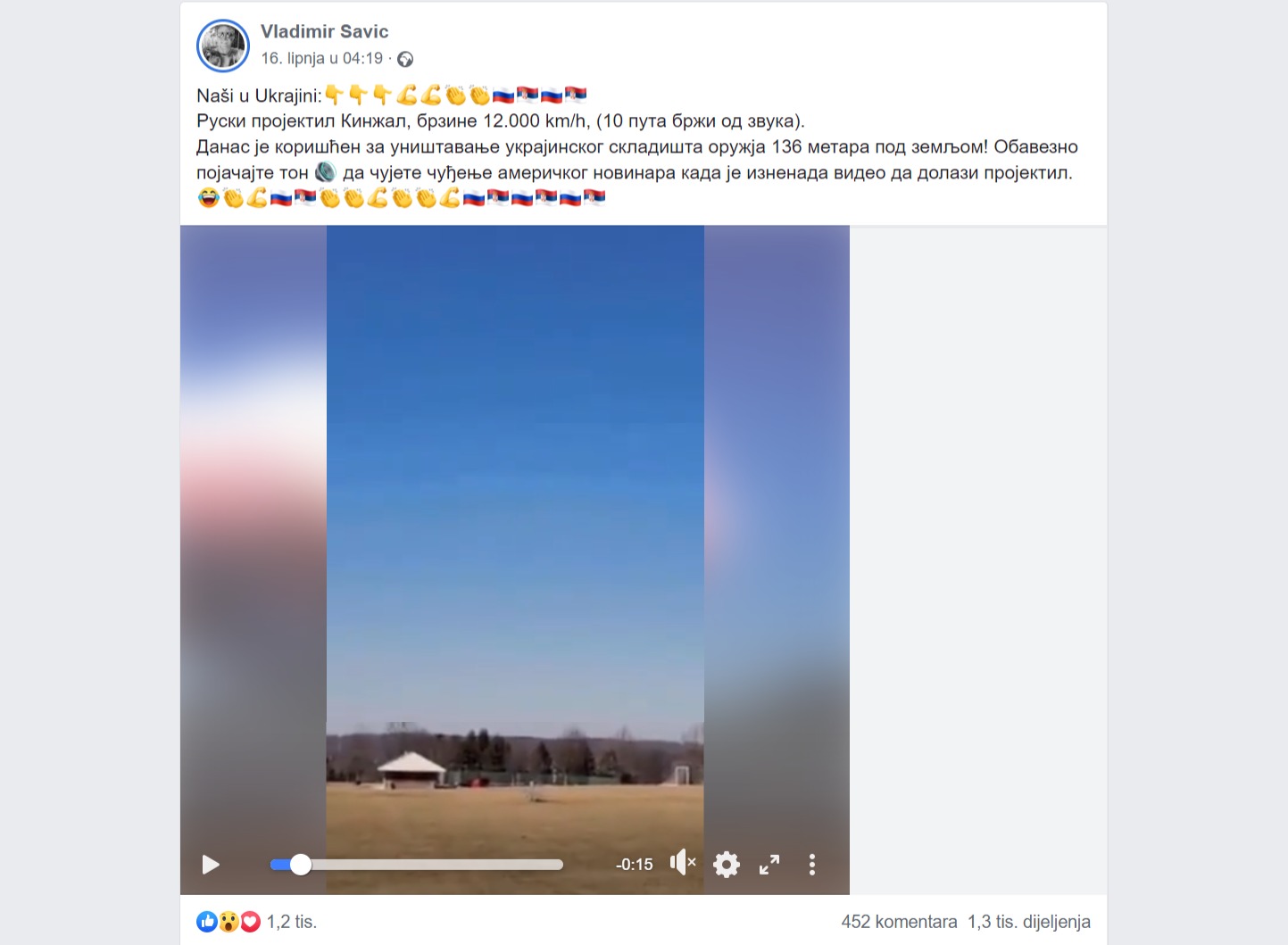Play the video
Screen dimensions: 1288x945
click(211, 865)
